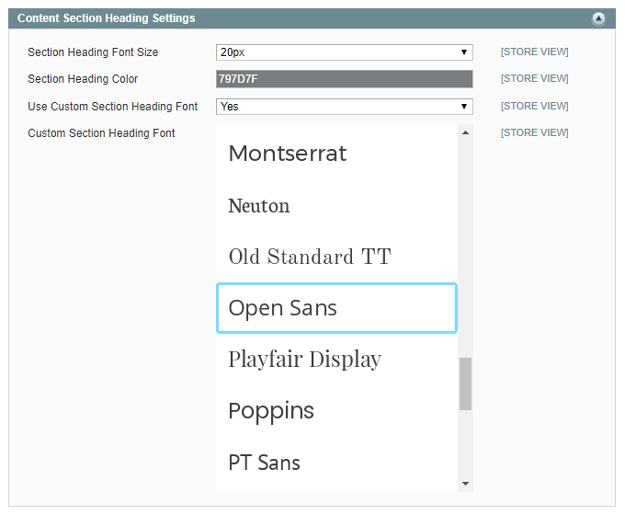
Task: Click the Custom Section Heading Font label
Action: 101,133
